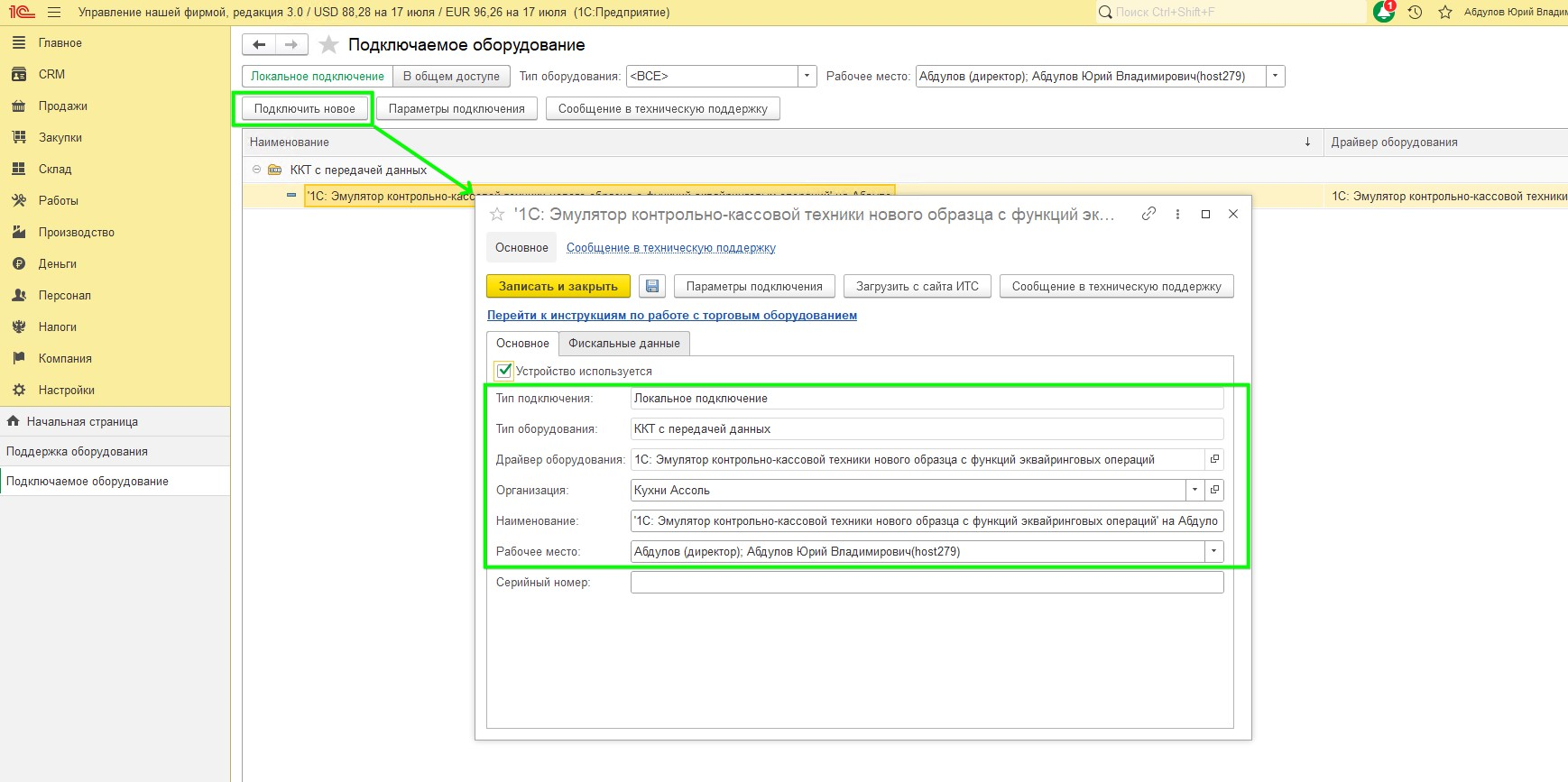Select Основное tab above the form fields

click(522, 344)
